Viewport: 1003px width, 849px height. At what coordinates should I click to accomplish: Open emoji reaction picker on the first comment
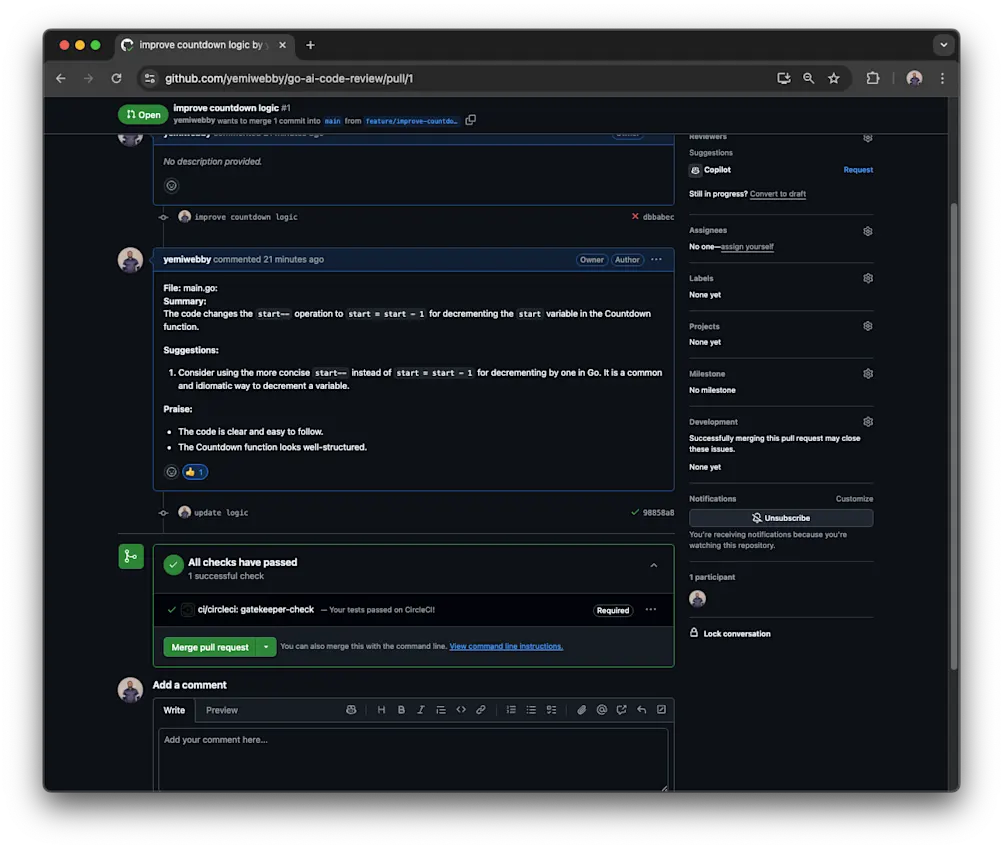(x=171, y=184)
